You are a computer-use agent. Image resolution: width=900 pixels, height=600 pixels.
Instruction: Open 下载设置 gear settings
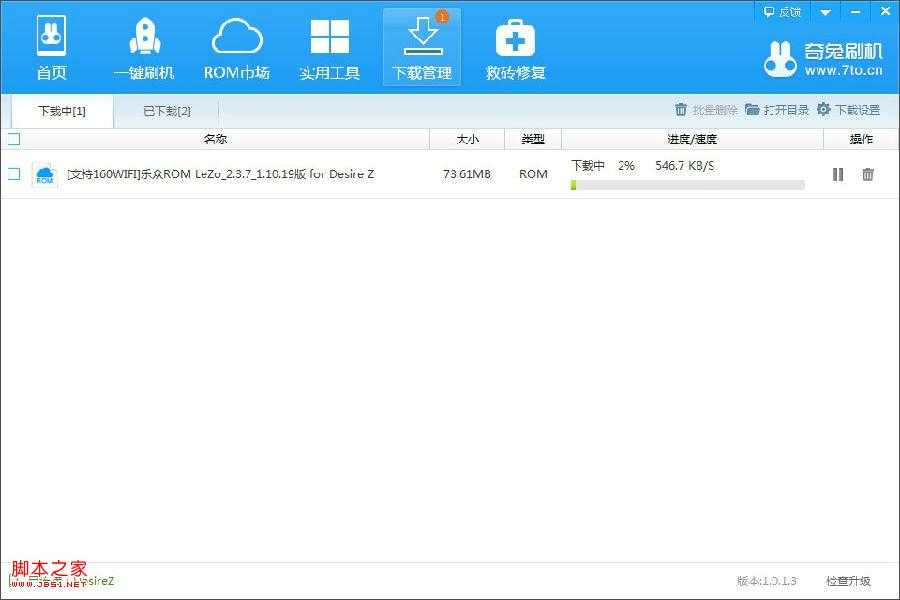pyautogui.click(x=848, y=110)
